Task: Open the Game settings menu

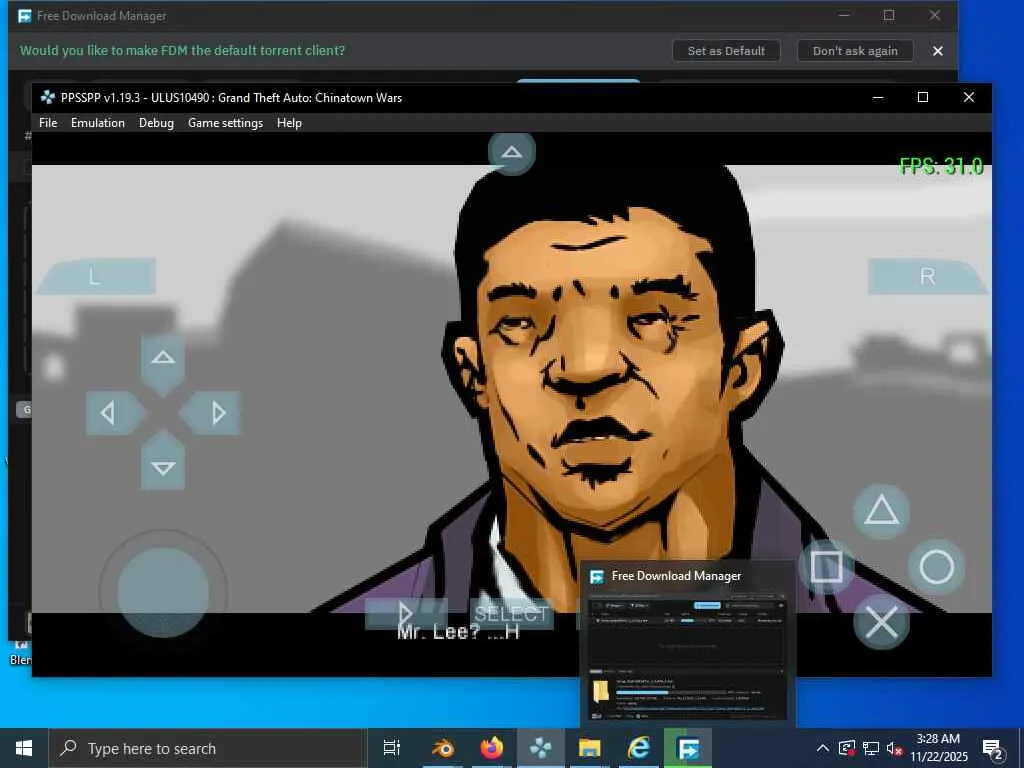Action: (225, 123)
